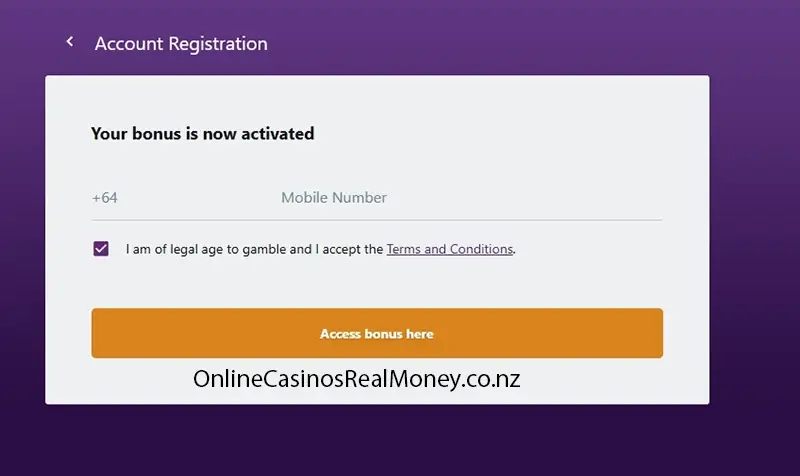
Task: Open the Terms and Conditions link
Action: click(449, 249)
